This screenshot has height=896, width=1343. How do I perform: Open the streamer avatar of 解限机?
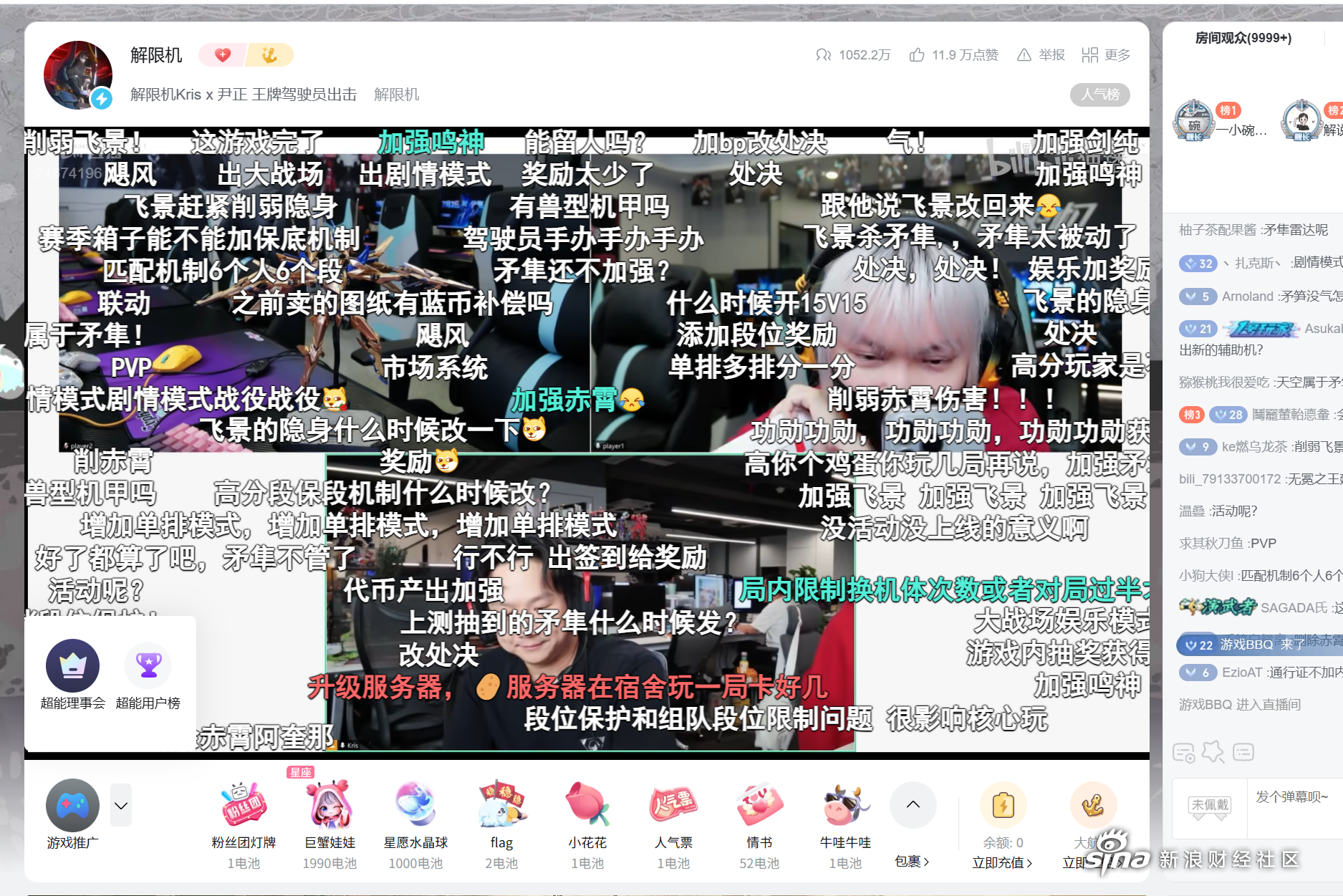[x=78, y=74]
